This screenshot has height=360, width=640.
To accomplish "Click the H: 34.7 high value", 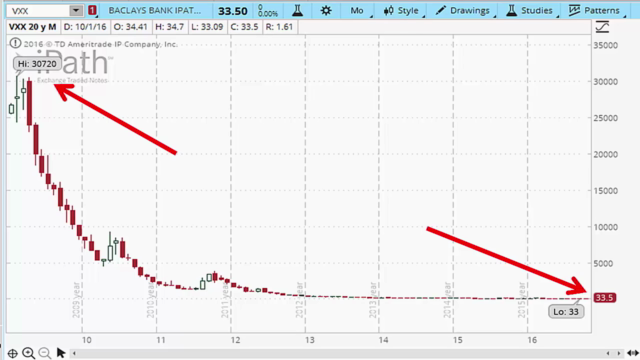I will click(x=169, y=27).
